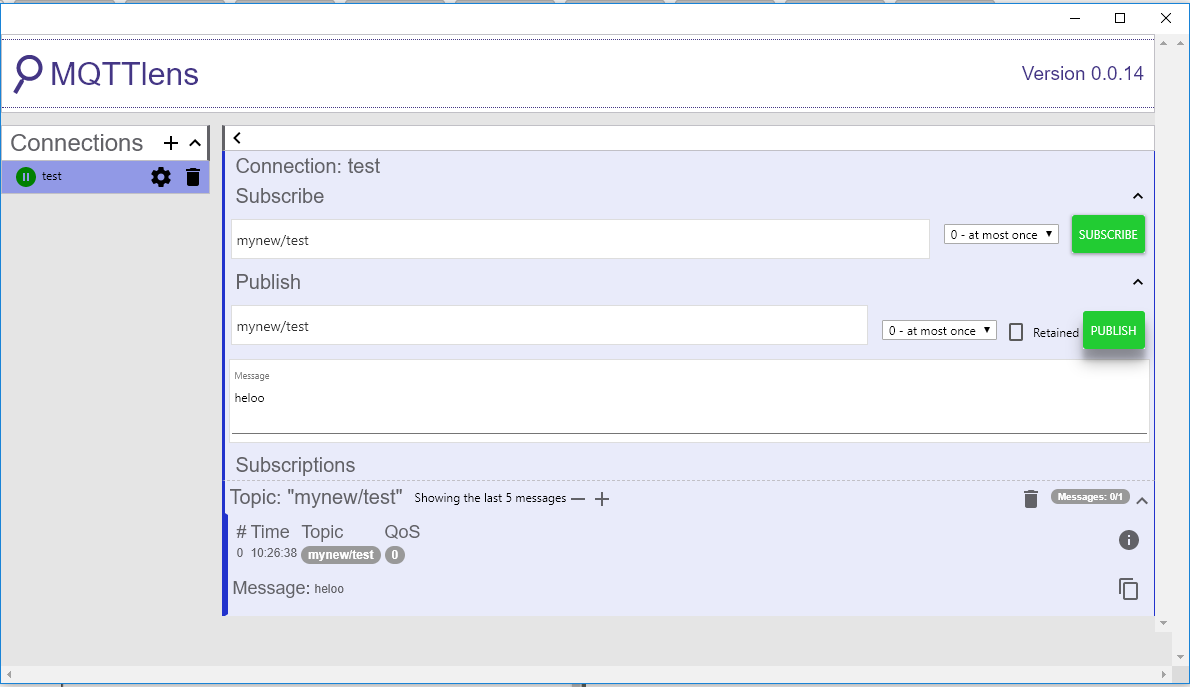Click the Subscriptions heading
Image resolution: width=1190 pixels, height=687 pixels.
(295, 465)
